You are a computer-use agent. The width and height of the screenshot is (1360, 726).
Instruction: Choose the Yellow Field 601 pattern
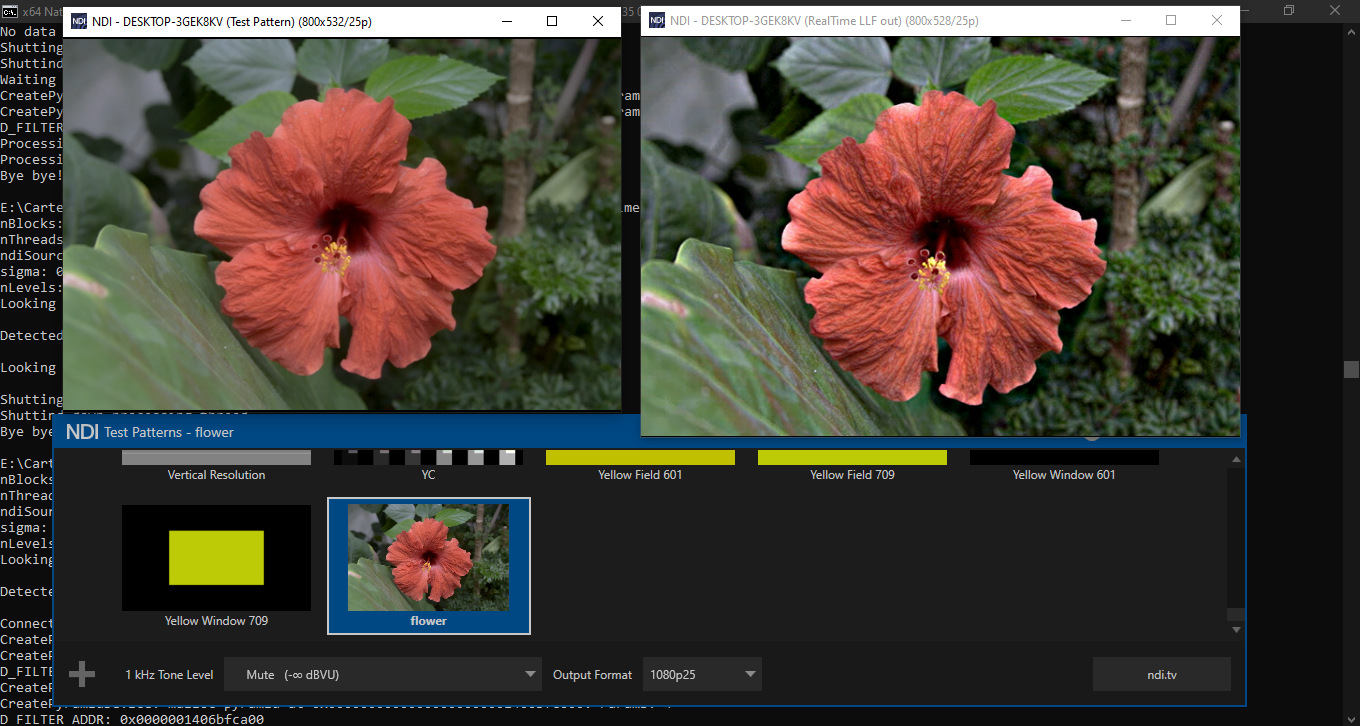coord(640,466)
